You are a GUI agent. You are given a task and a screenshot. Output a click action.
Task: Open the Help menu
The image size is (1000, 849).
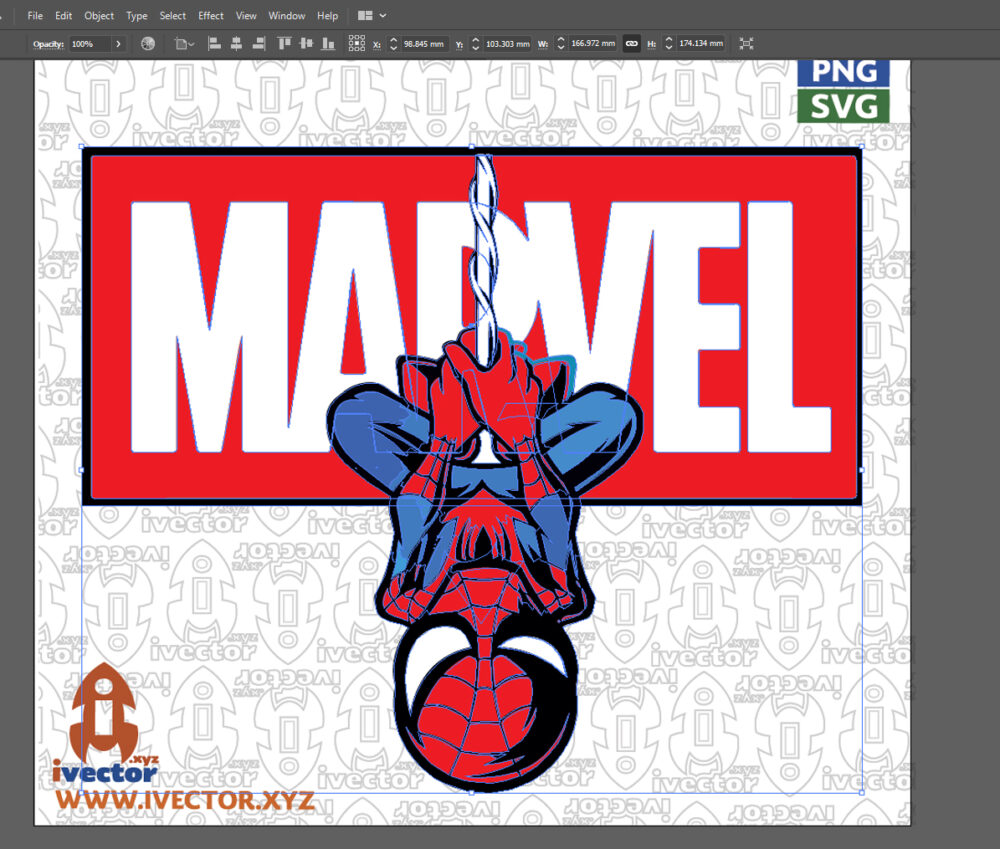(327, 15)
